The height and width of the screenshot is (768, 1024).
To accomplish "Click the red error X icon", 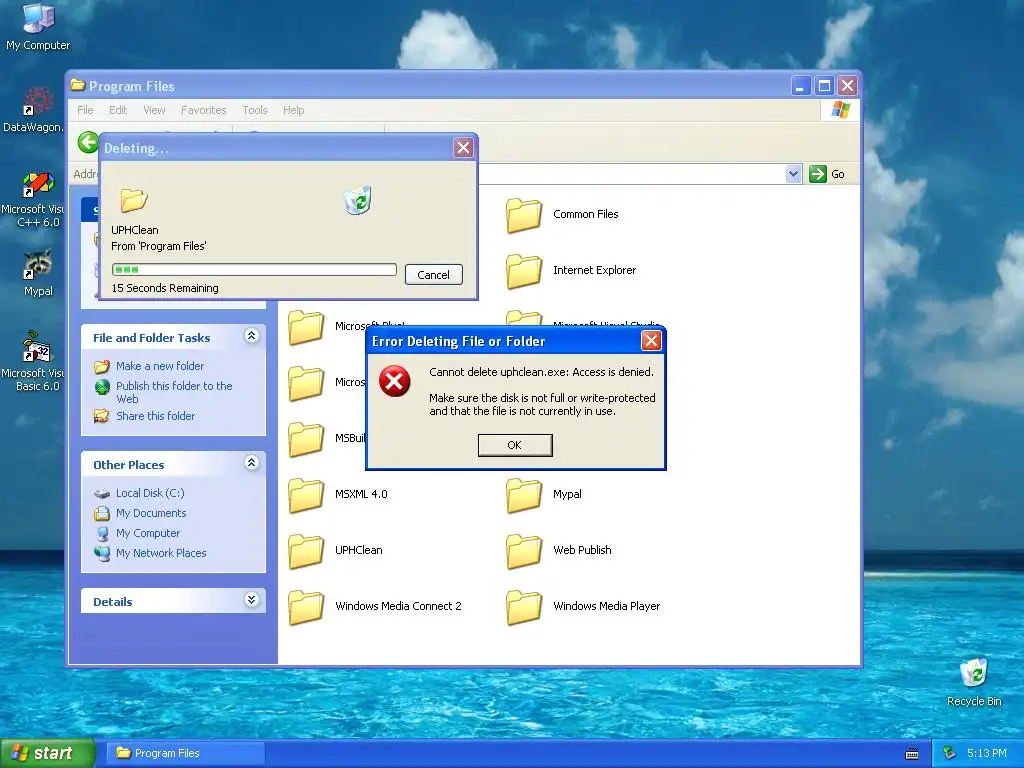I will [x=394, y=381].
